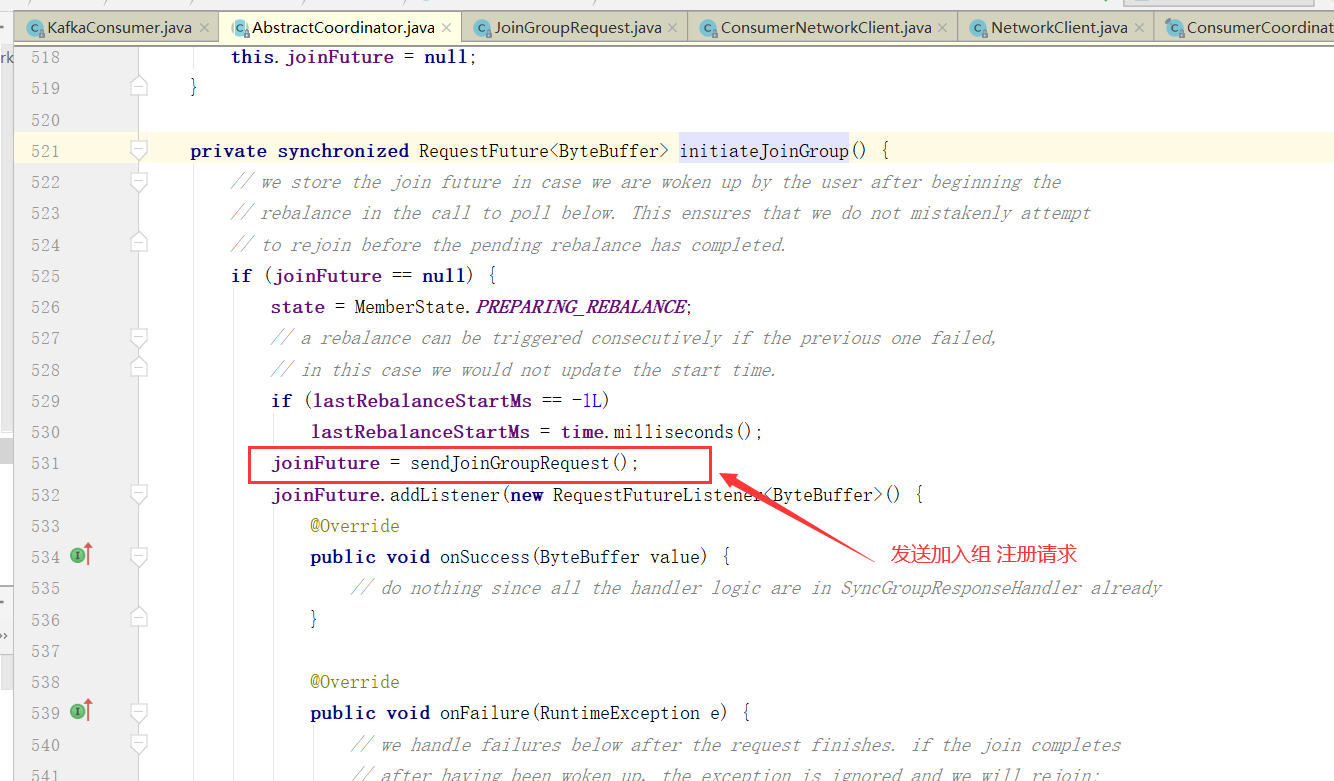Click the RequestFuture return type on line 521
The image size is (1334, 781).
[x=484, y=151]
